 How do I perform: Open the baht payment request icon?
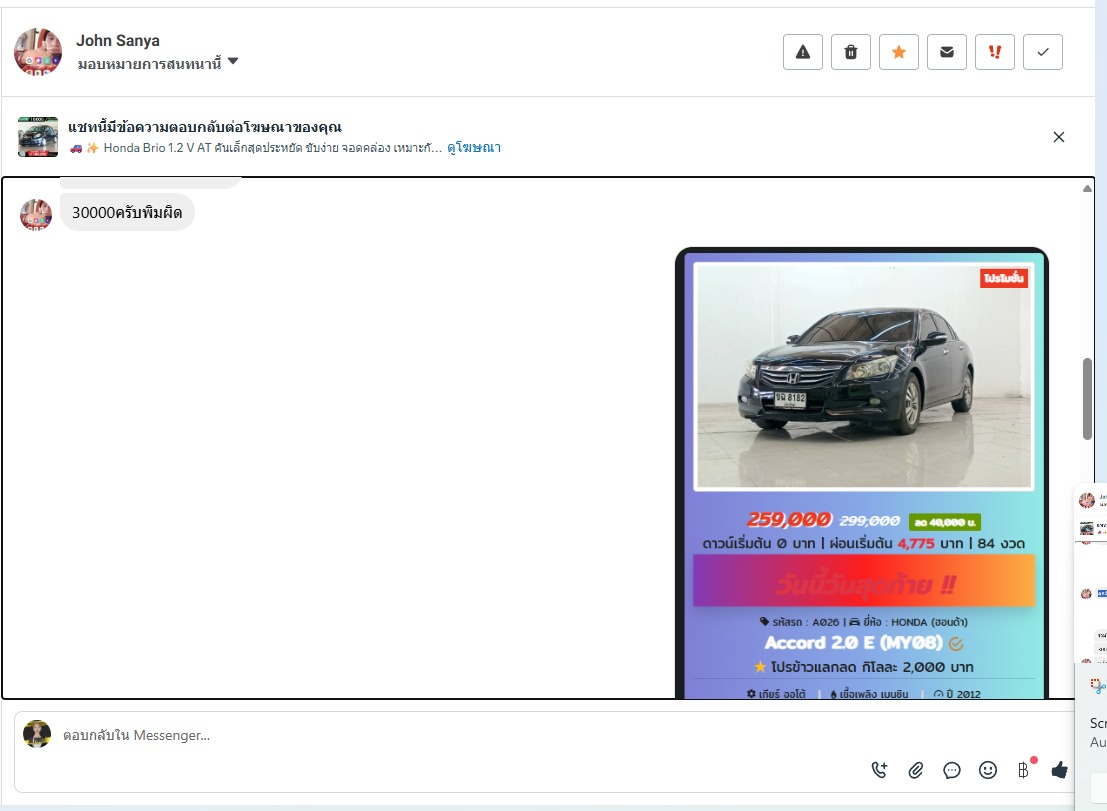click(x=1024, y=770)
